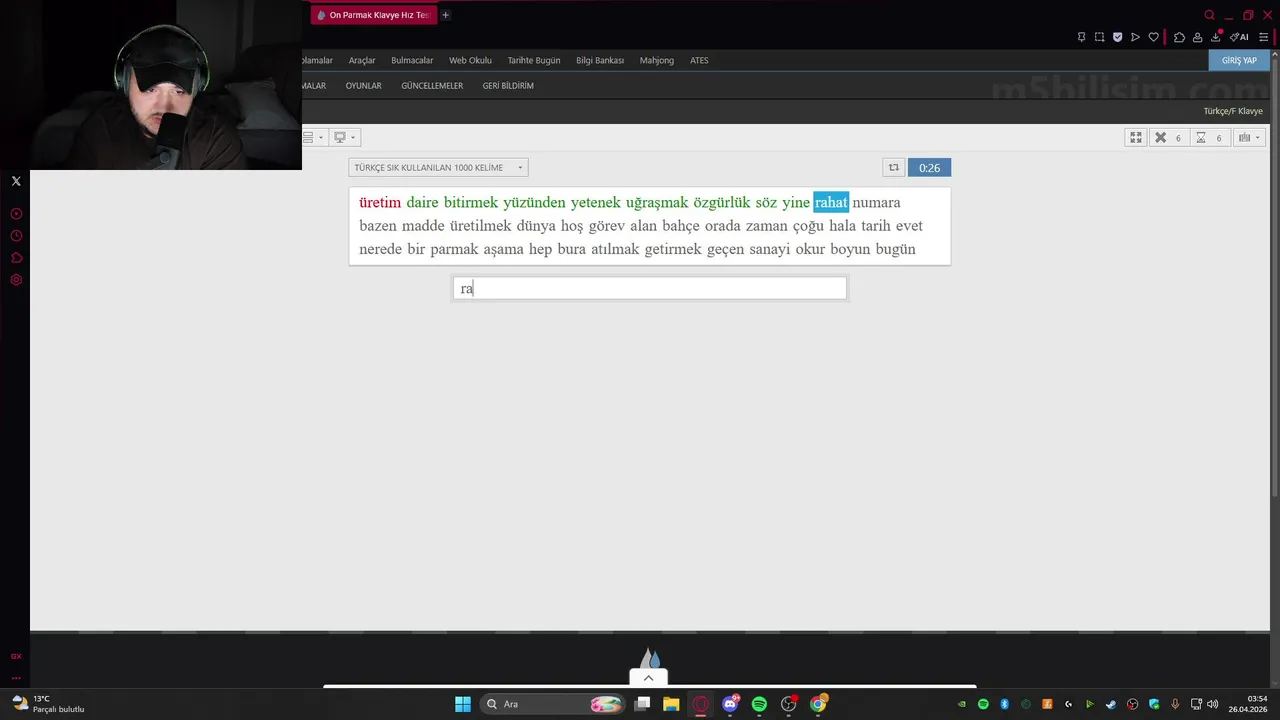Open the GÜNCELLEMELER submenu
Viewport: 1280px width, 720px height.
tap(432, 86)
